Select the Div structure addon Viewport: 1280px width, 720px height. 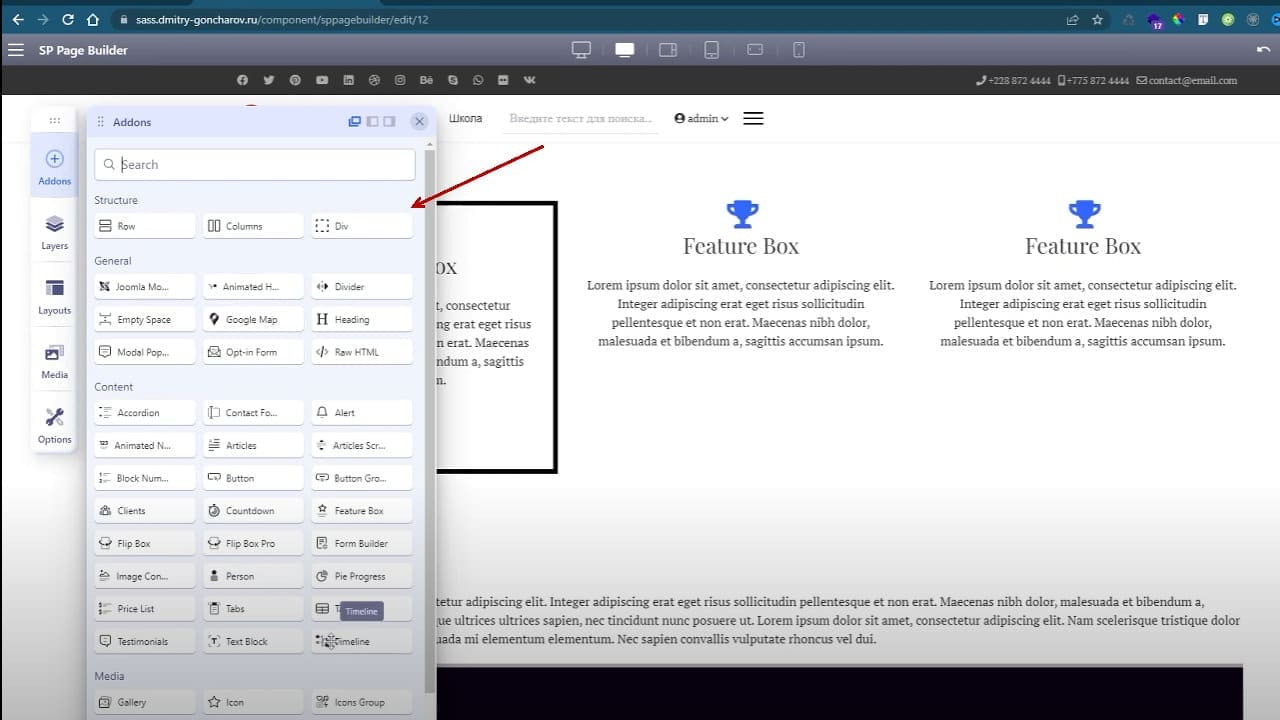pos(362,226)
